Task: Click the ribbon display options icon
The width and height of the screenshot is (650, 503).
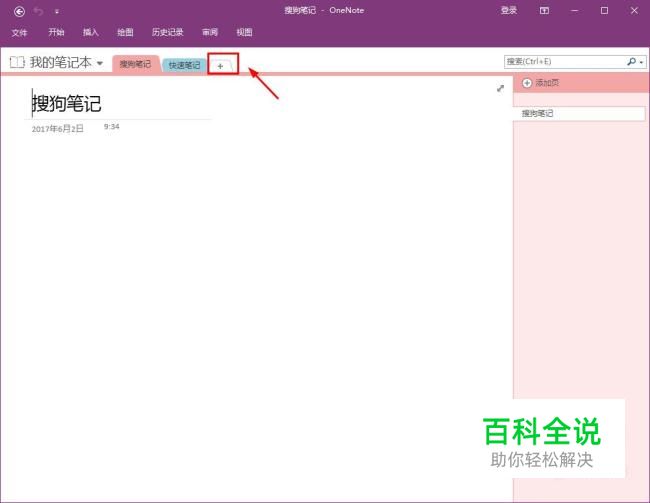Action: click(x=544, y=11)
